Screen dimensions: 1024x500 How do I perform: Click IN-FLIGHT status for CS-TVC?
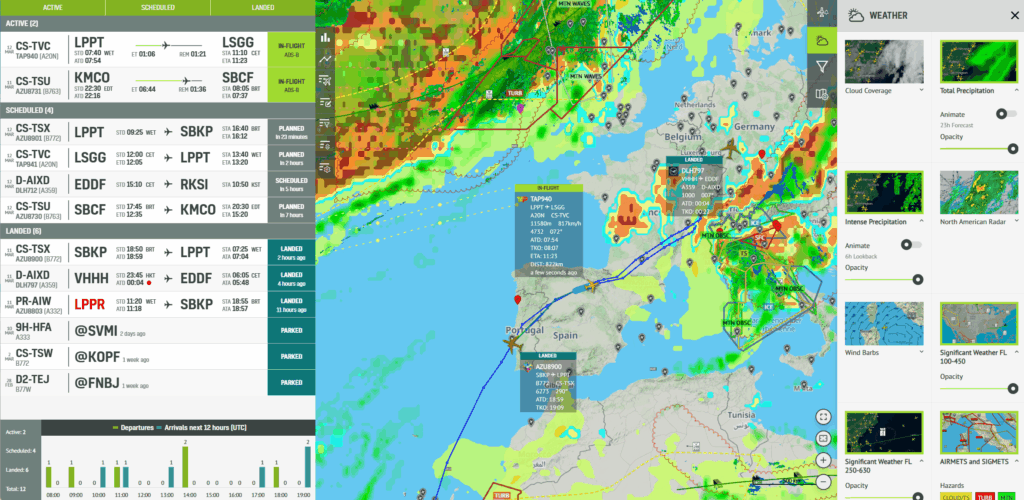click(291, 50)
